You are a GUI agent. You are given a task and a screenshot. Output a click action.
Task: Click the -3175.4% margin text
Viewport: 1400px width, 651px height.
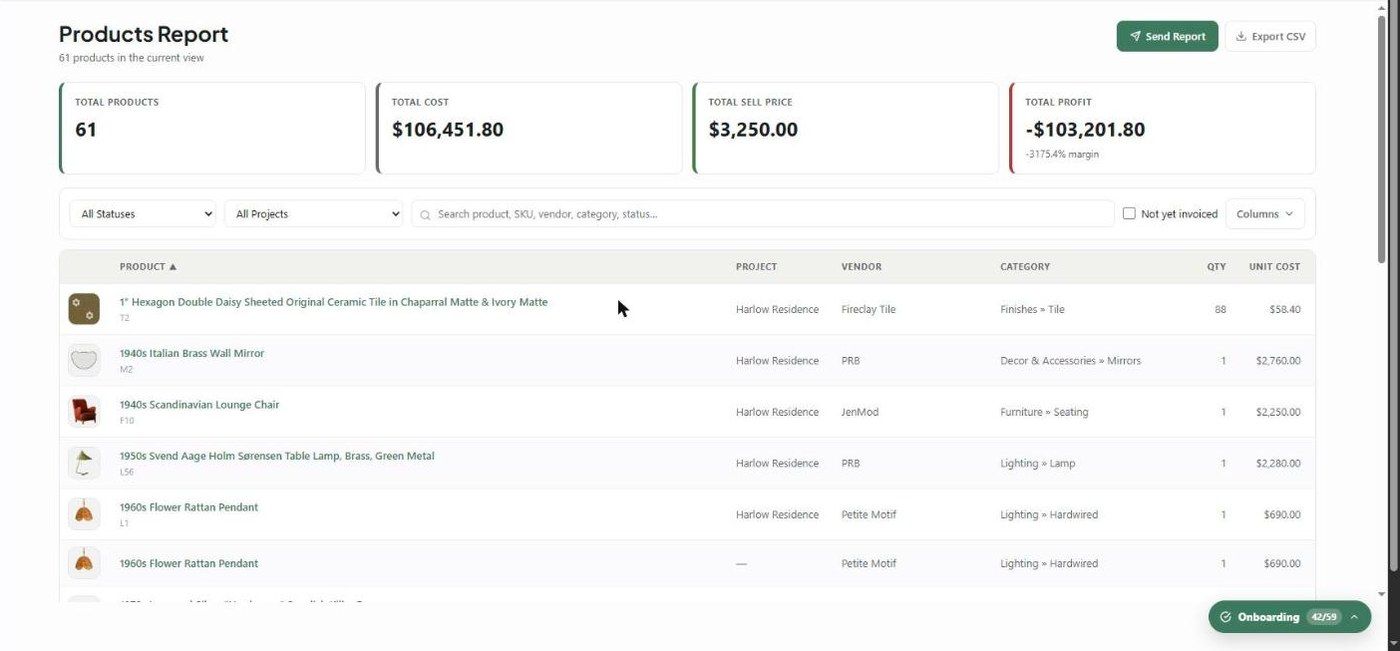pos(1062,154)
